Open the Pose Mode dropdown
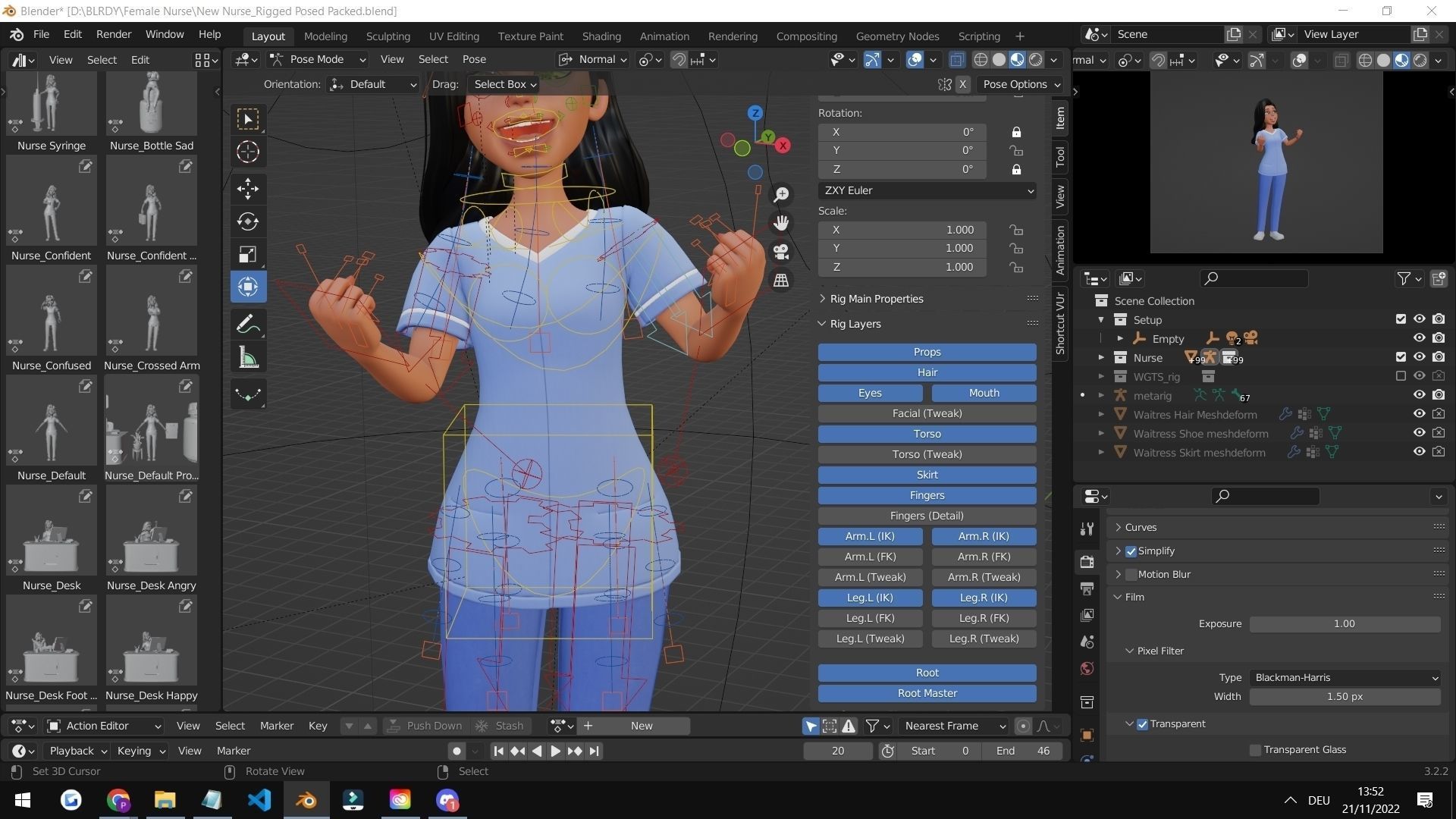Screen dimensions: 1456x819 click(x=318, y=59)
